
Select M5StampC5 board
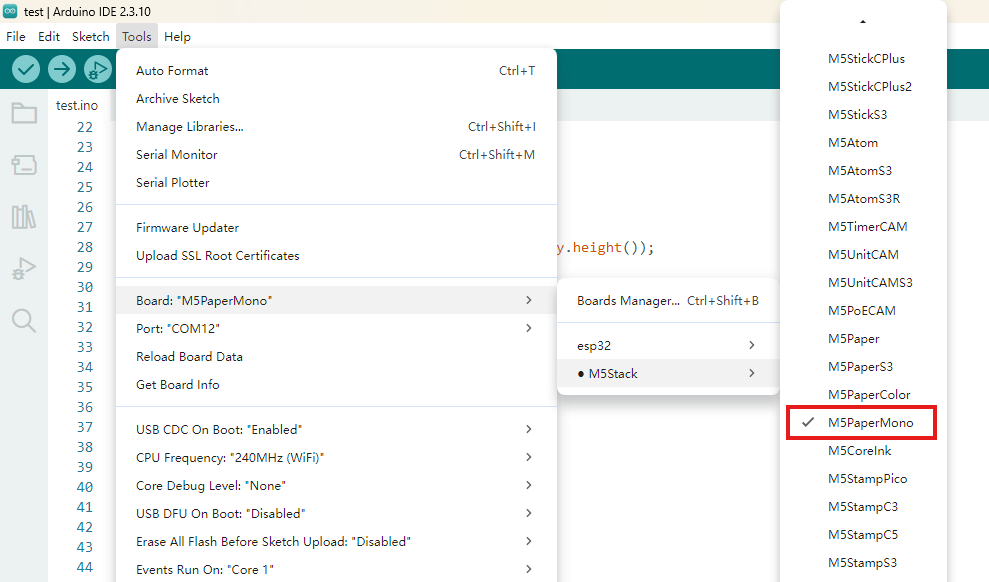click(863, 535)
